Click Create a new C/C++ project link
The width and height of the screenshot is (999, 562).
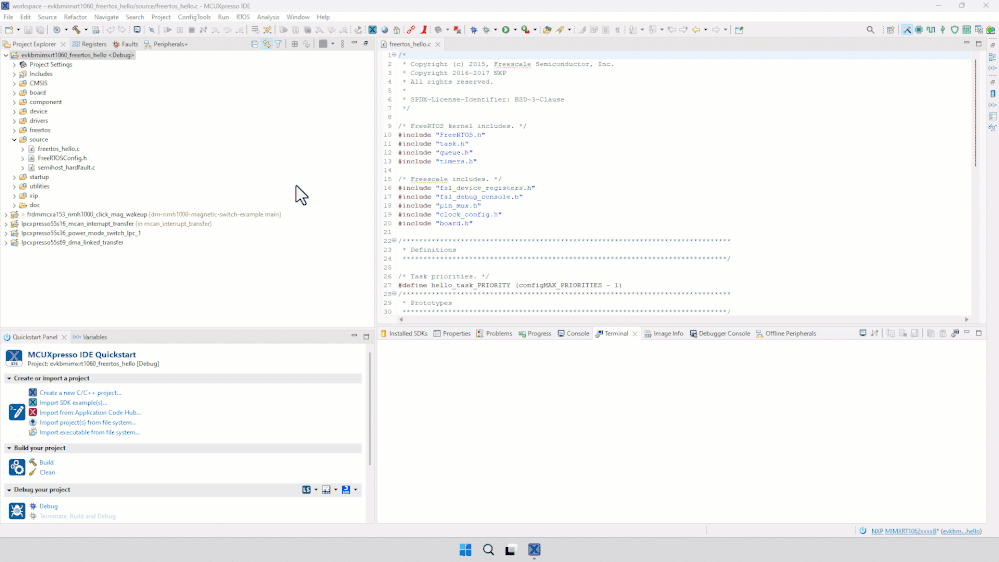click(80, 393)
